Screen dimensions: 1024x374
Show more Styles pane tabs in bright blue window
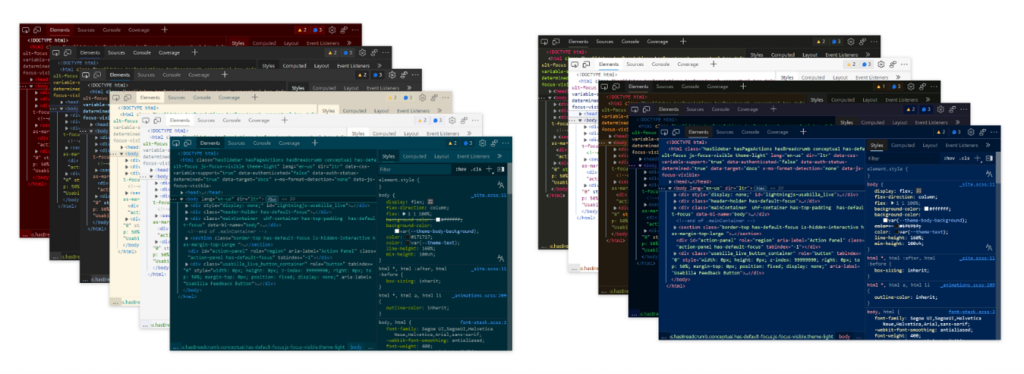(x=988, y=145)
